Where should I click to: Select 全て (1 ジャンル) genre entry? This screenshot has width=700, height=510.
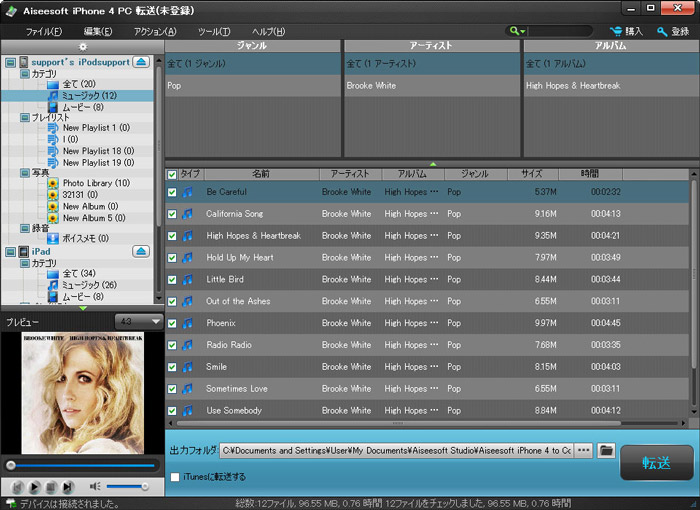coord(253,63)
